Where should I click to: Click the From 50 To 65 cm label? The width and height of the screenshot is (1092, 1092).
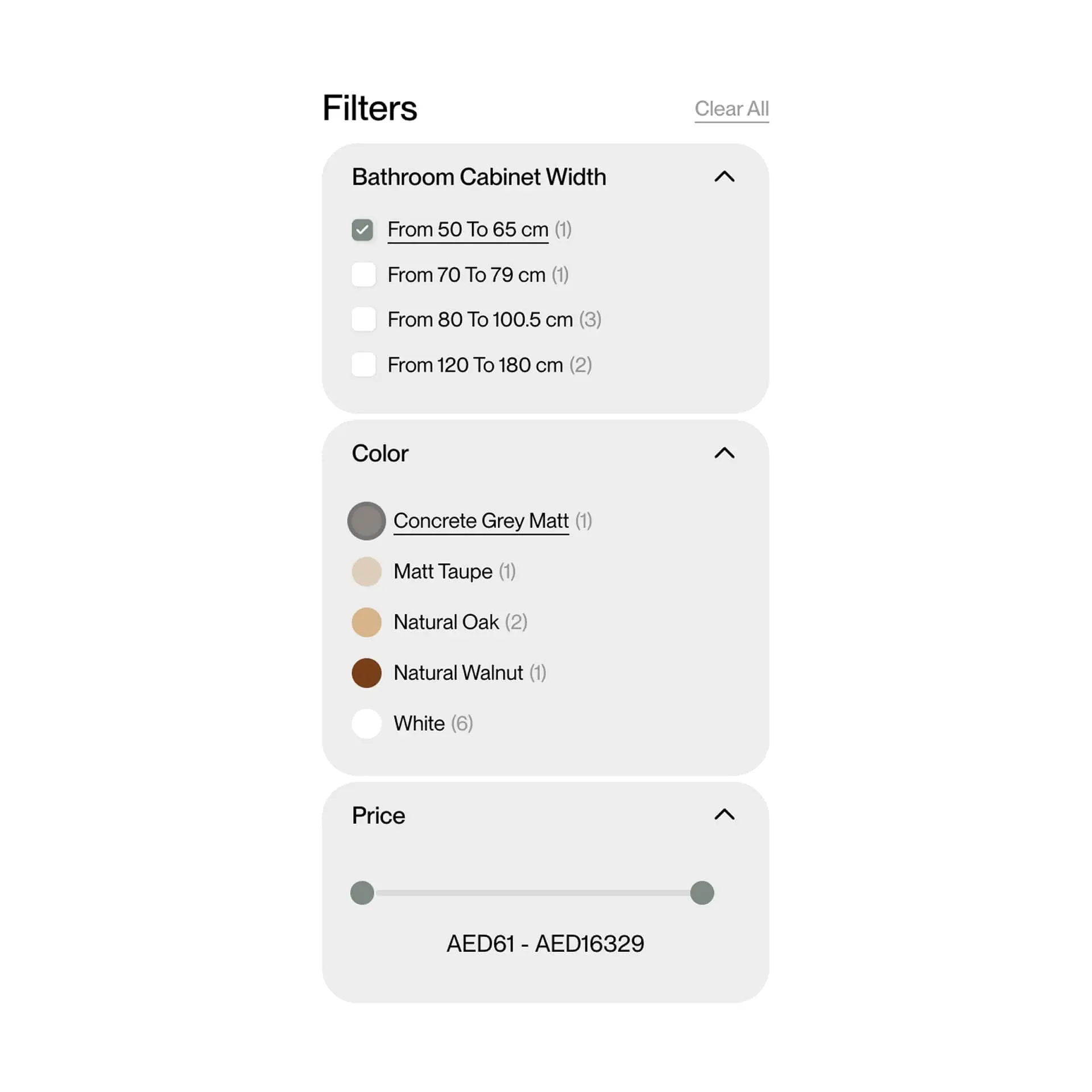click(468, 230)
